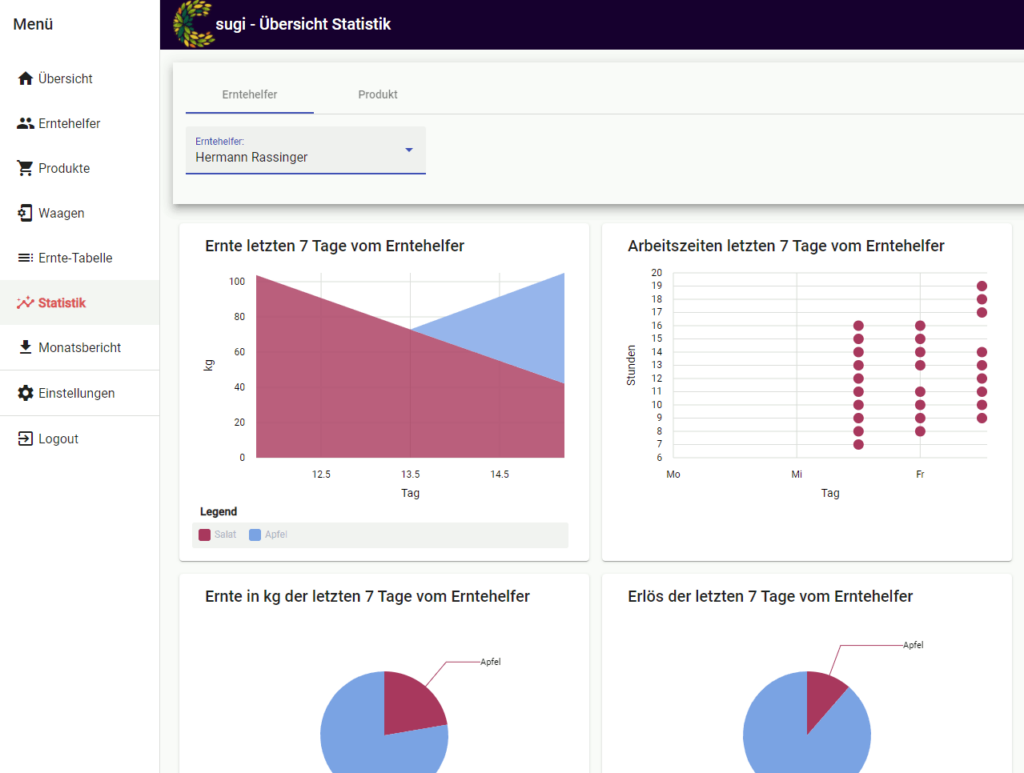This screenshot has width=1024, height=773.
Task: Click the Logout arrow icon
Action: click(26, 439)
